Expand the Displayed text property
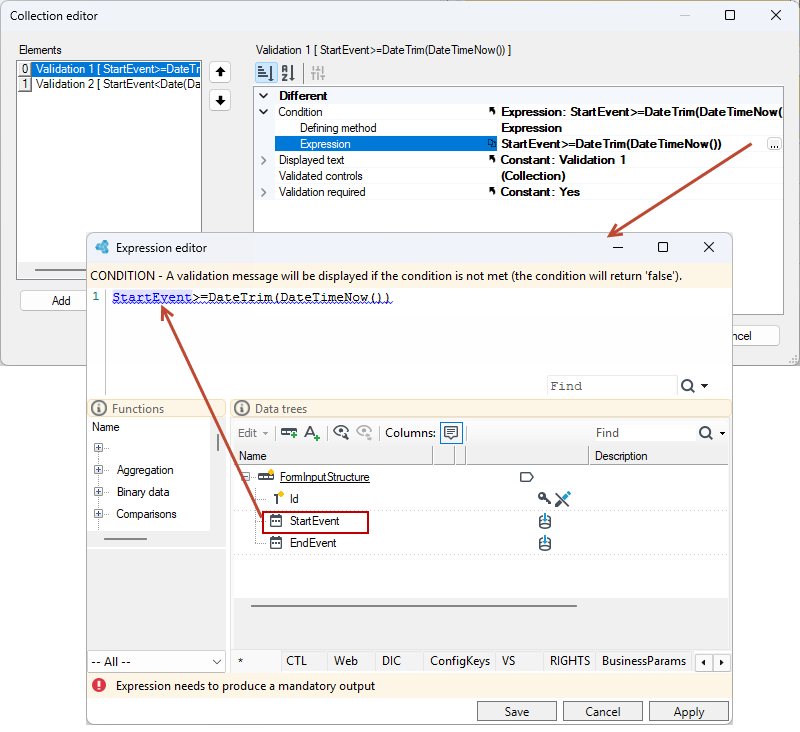 click(x=264, y=160)
